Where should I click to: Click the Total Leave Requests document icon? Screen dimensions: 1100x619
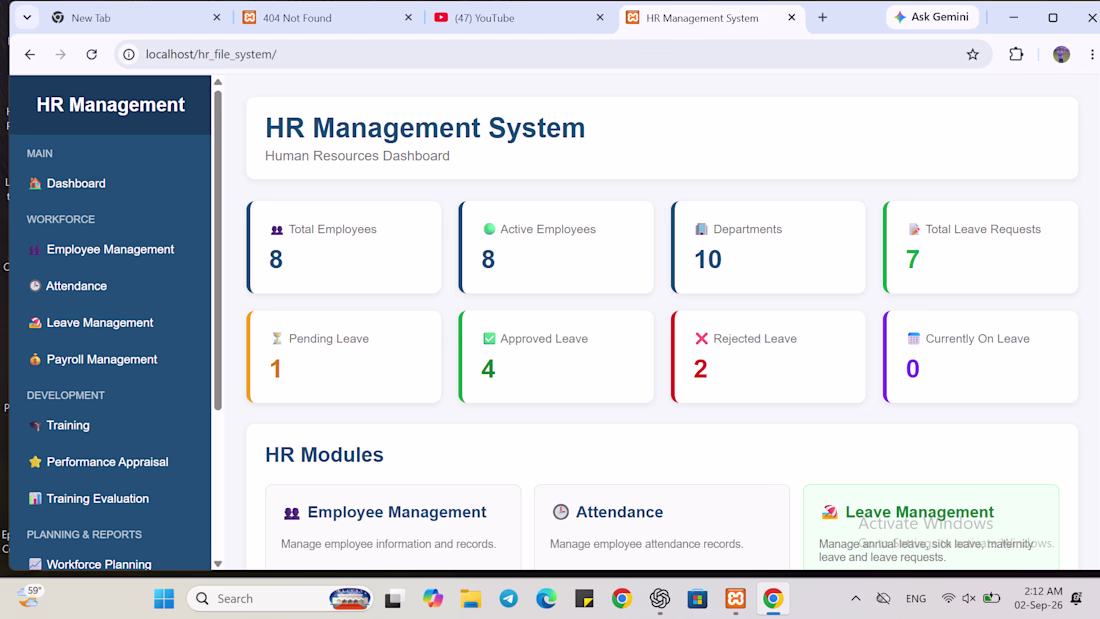click(x=913, y=229)
